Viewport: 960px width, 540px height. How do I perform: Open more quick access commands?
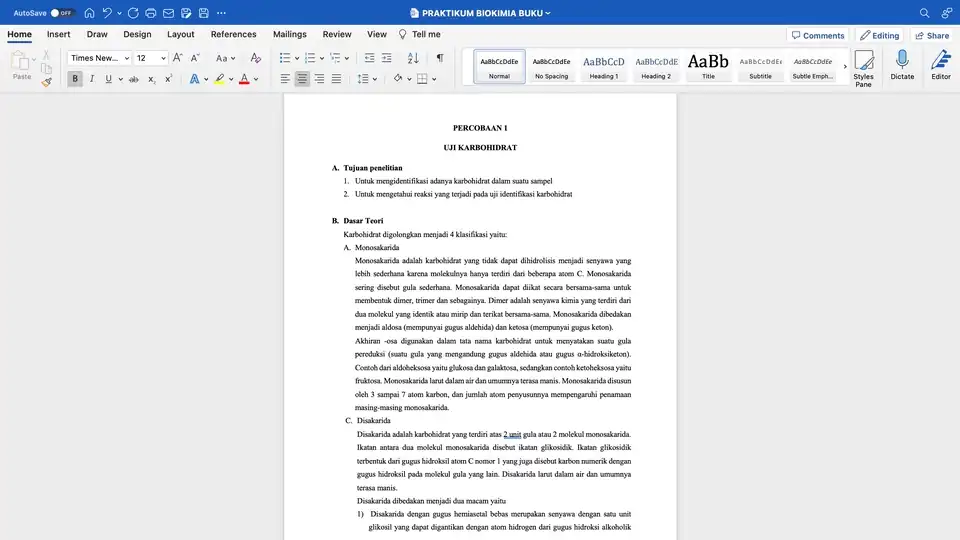(x=222, y=13)
